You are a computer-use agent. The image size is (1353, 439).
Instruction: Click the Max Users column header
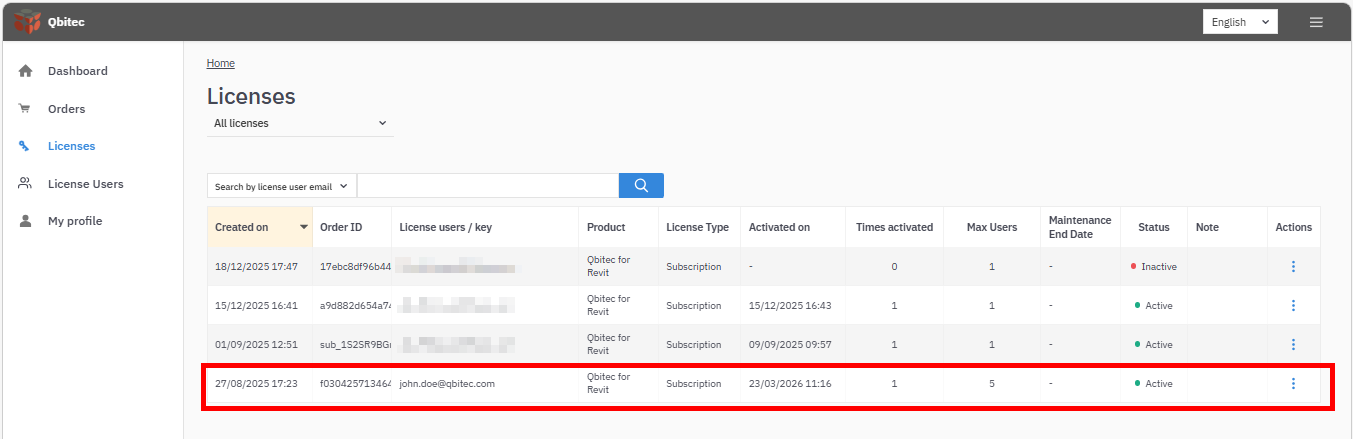coord(991,227)
